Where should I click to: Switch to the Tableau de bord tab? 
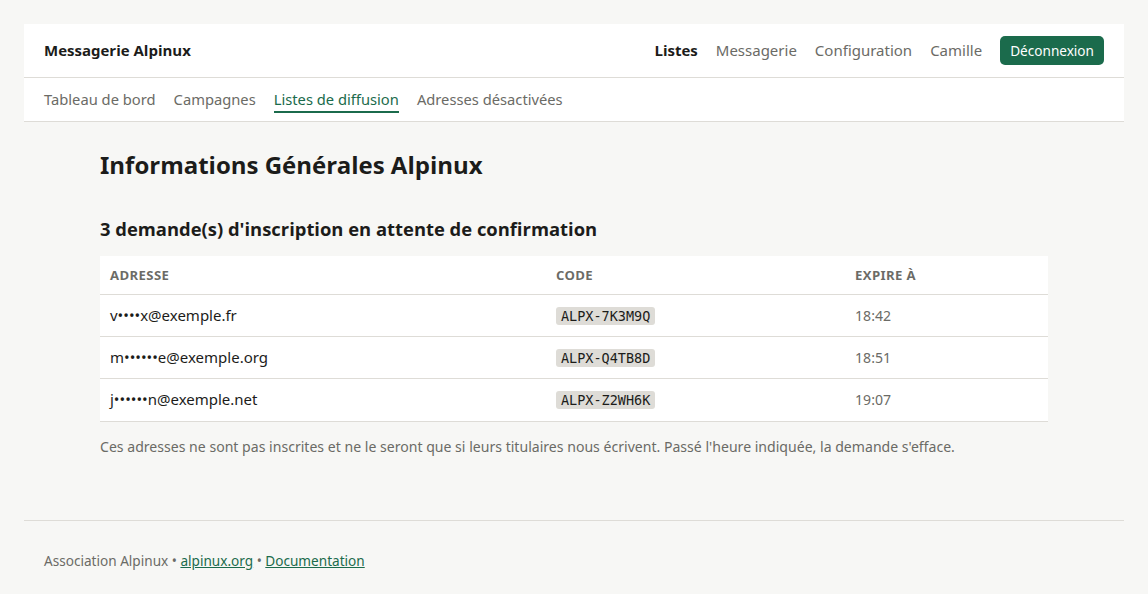coord(100,100)
